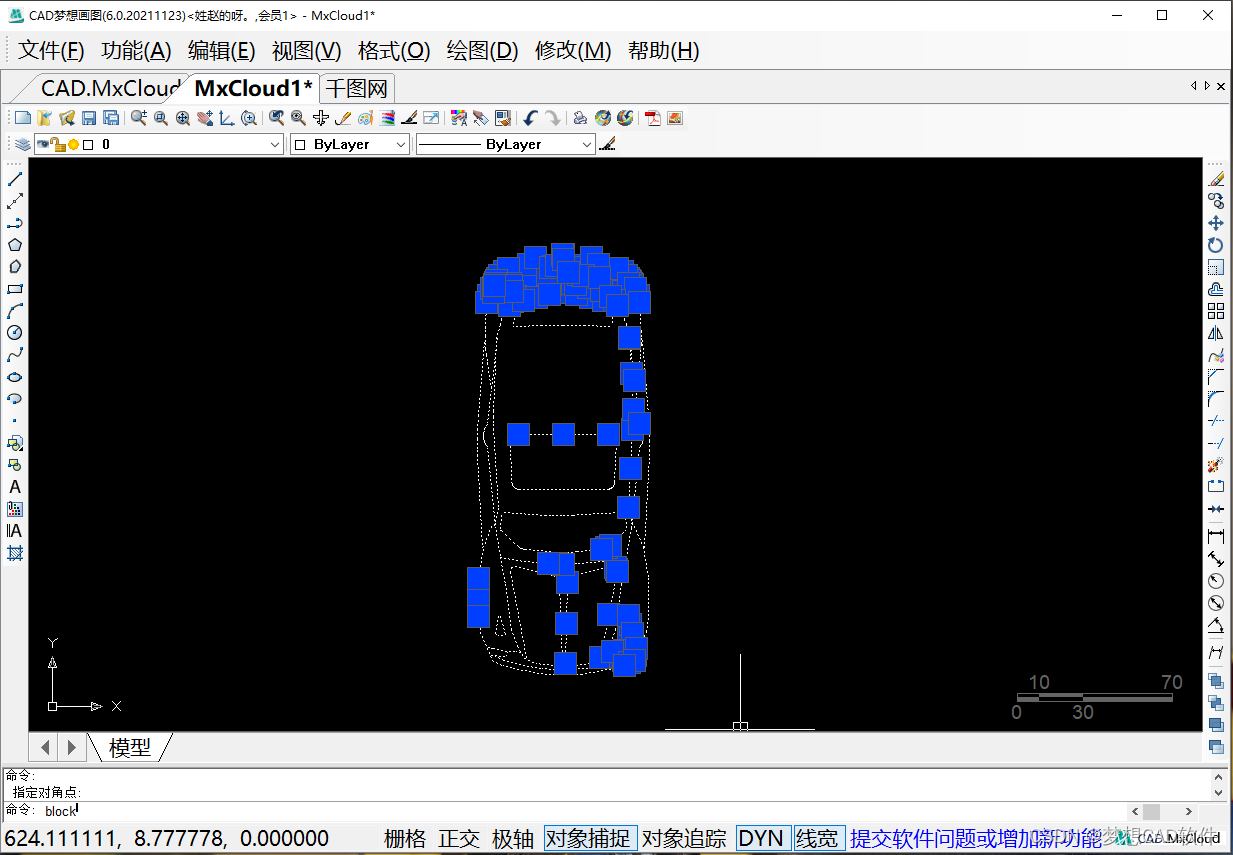
Task: Click the layer 0 color square swatch
Action: [88, 145]
